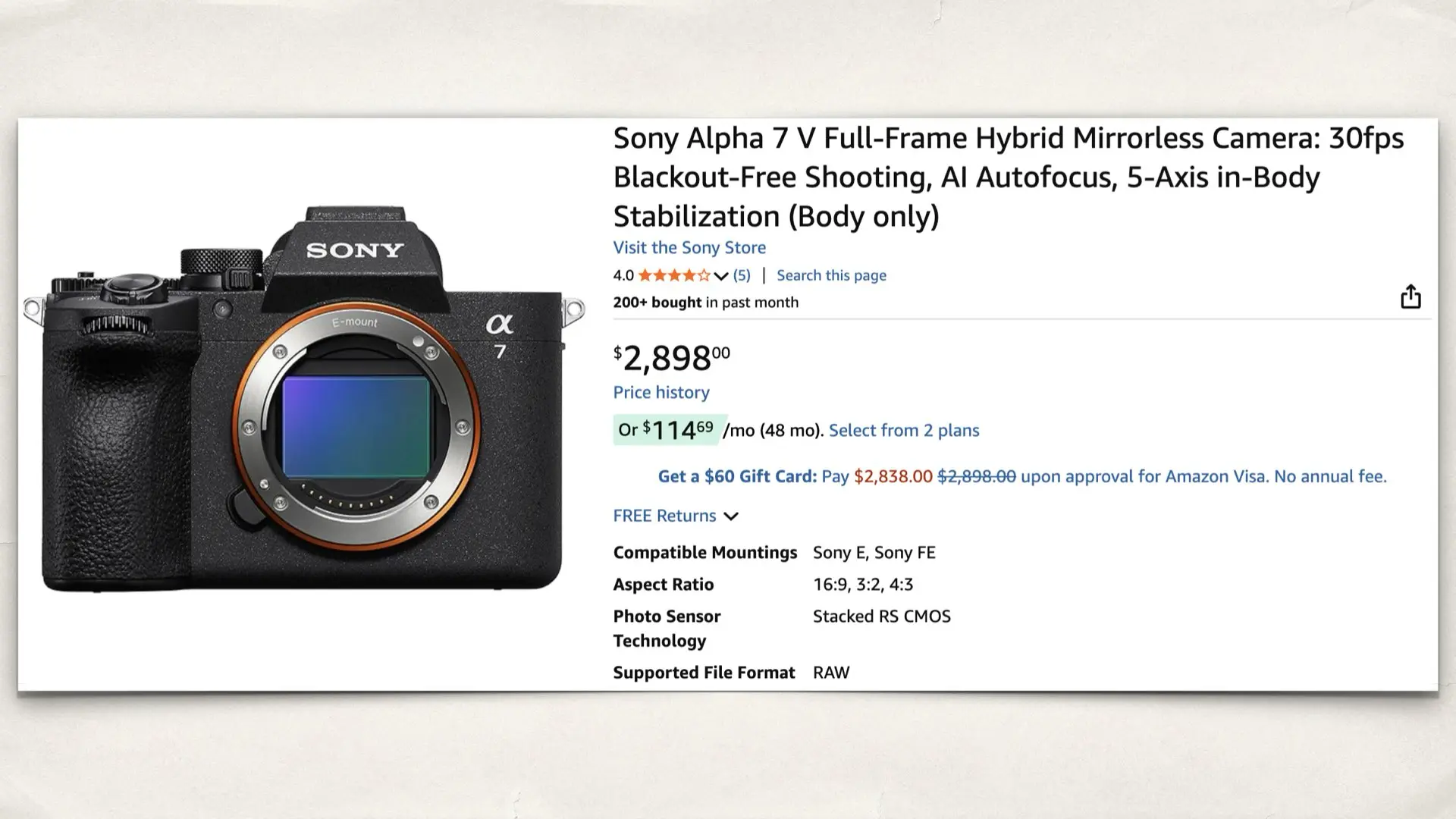The width and height of the screenshot is (1456, 819).
Task: Open Search this page
Action: click(831, 275)
